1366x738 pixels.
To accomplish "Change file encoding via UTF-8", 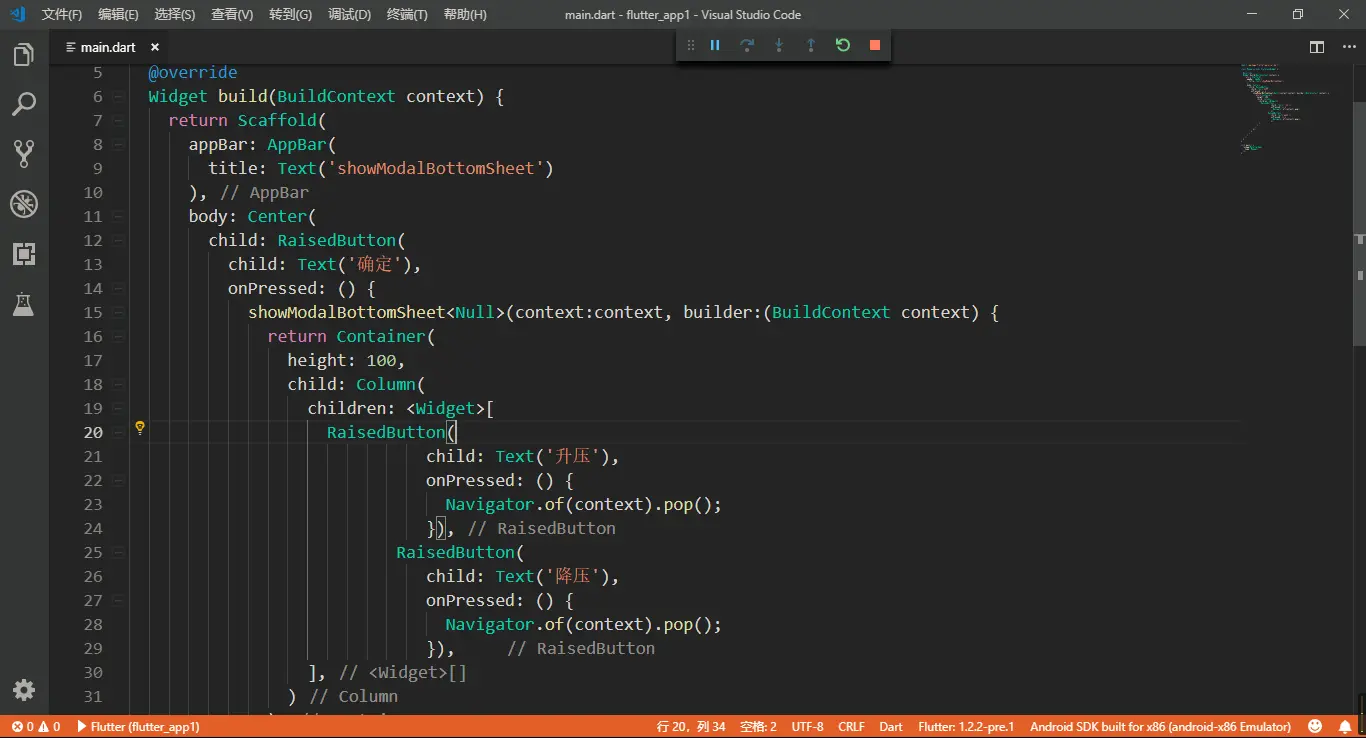I will pyautogui.click(x=807, y=727).
